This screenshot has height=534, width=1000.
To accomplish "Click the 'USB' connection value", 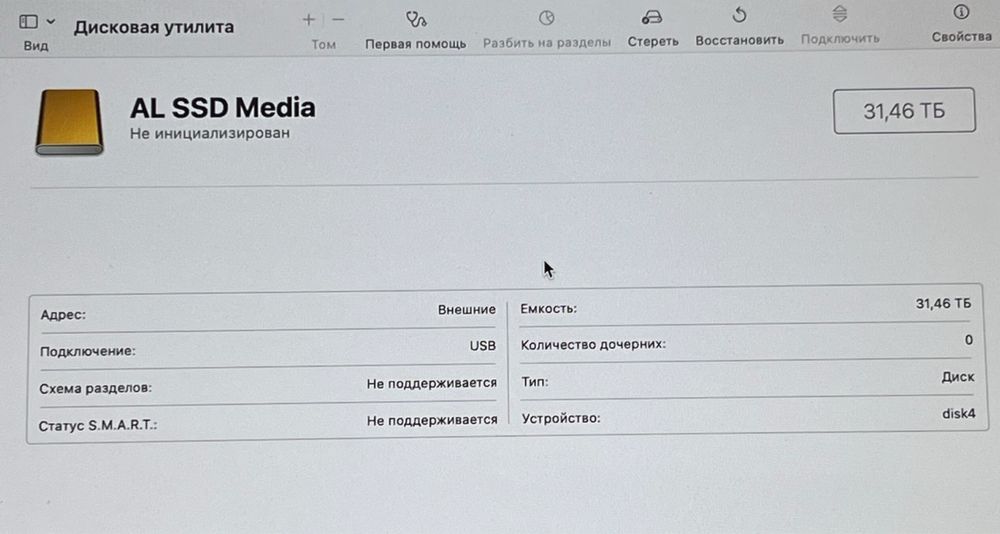I will [482, 346].
